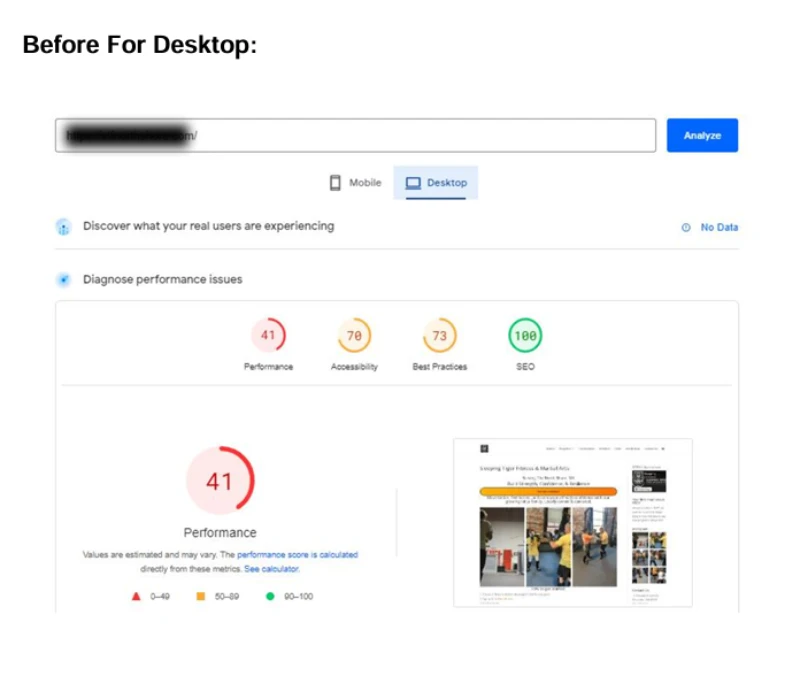Click the website screenshot thumbnail
Screen dimensions: 800x676
(572, 522)
